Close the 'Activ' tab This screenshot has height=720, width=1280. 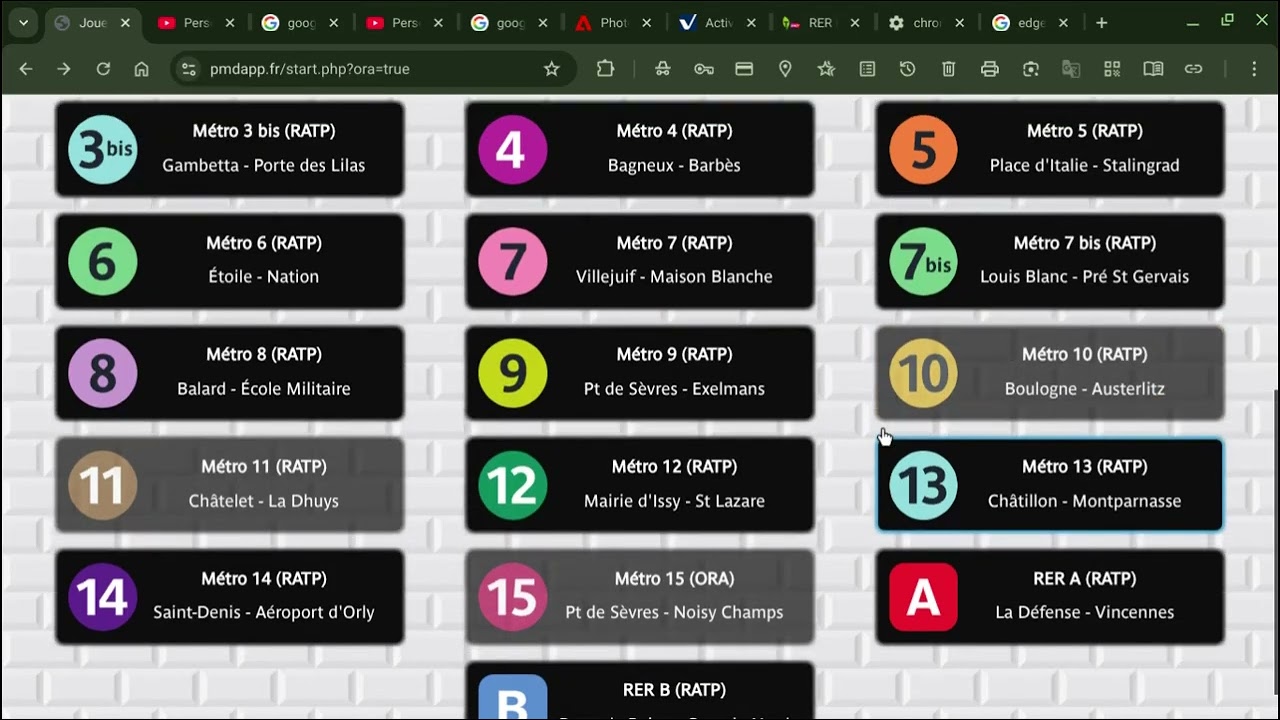[751, 23]
